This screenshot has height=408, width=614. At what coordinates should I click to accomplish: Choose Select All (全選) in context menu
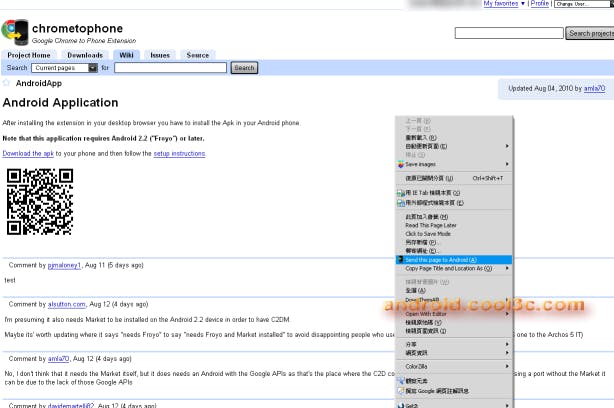(x=454, y=291)
